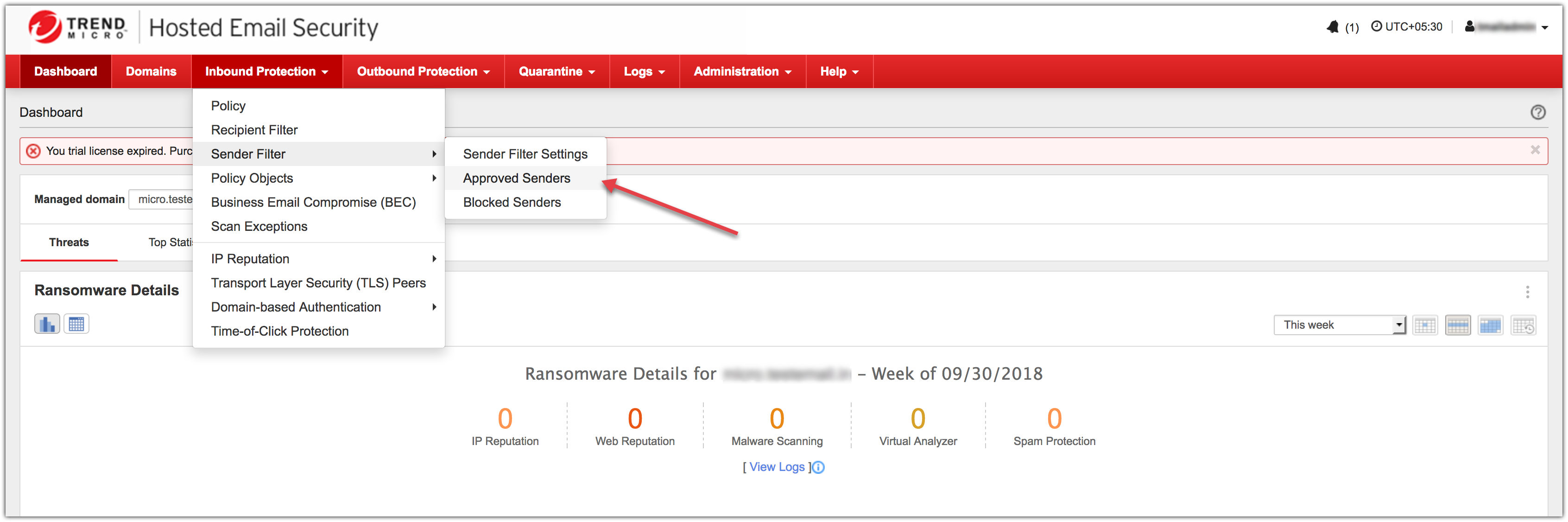This screenshot has width=1568, height=522.
Task: Expand the Administration menu
Action: coord(743,71)
